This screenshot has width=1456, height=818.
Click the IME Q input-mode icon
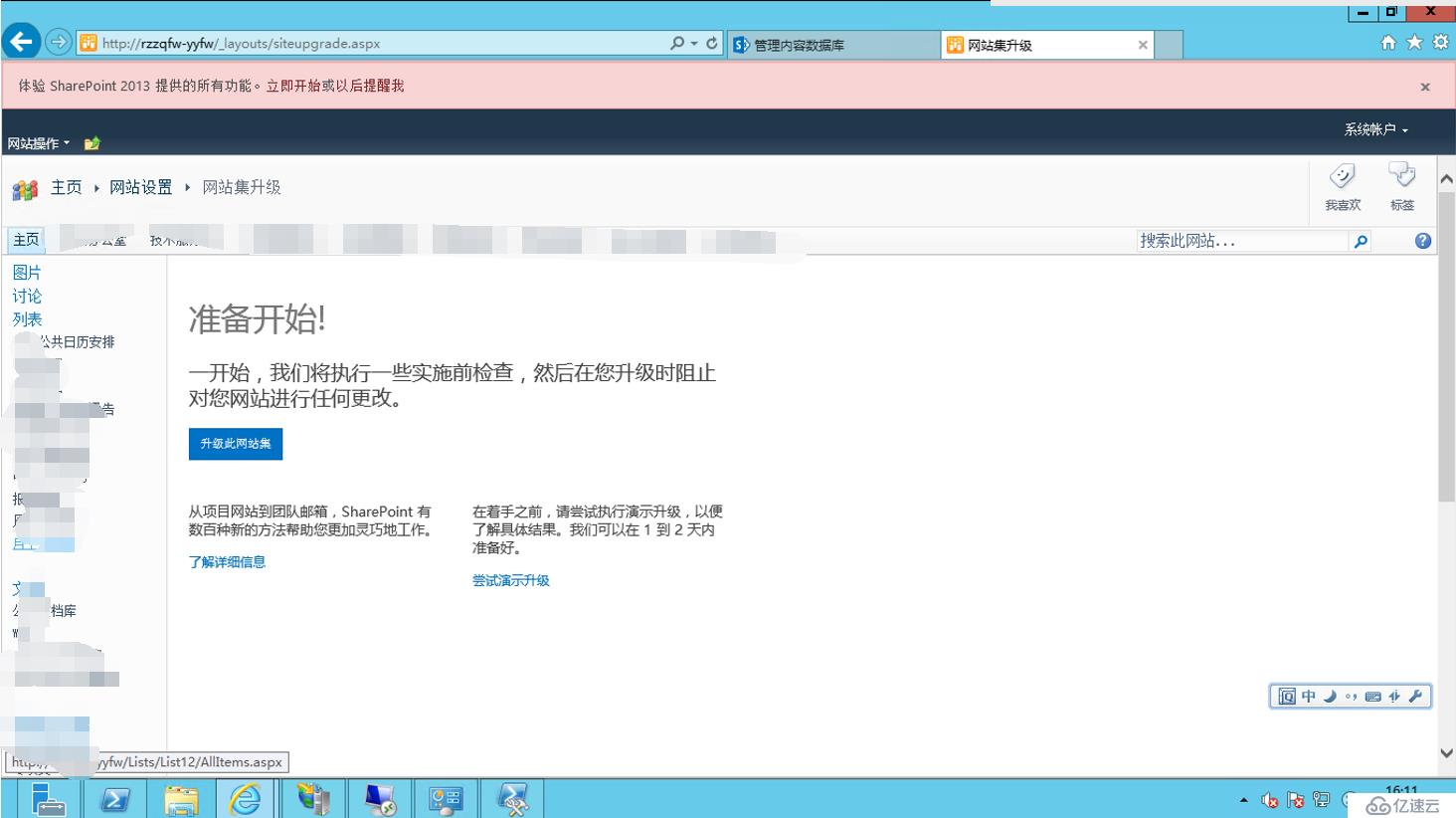1287,697
